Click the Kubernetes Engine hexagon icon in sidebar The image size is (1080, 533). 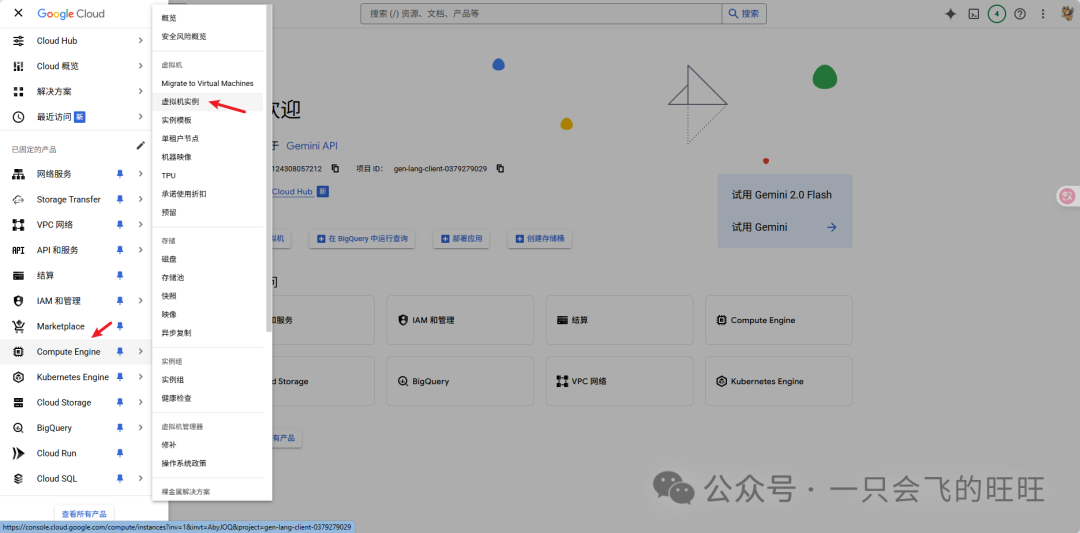pyautogui.click(x=19, y=377)
